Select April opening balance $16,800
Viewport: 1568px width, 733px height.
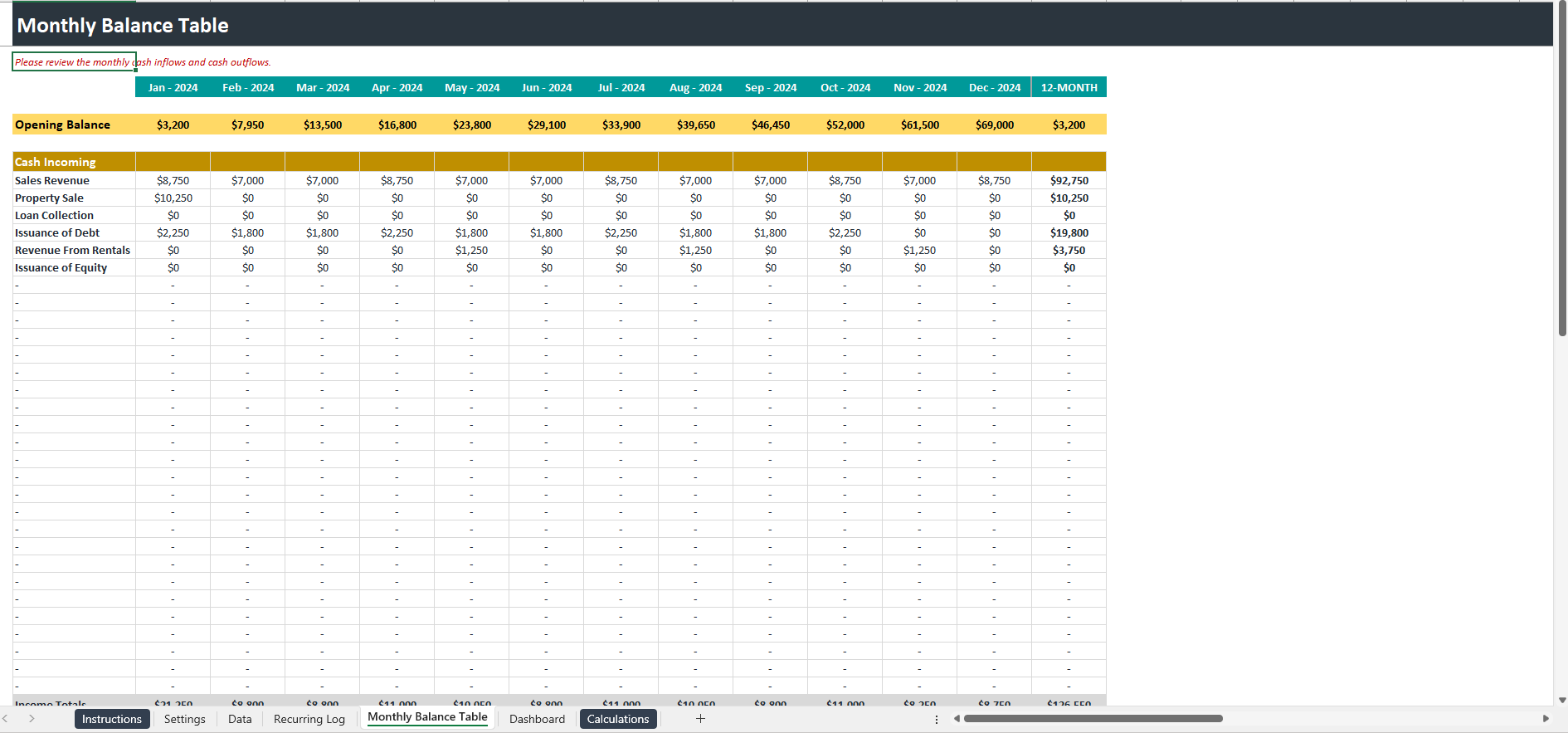[x=397, y=125]
